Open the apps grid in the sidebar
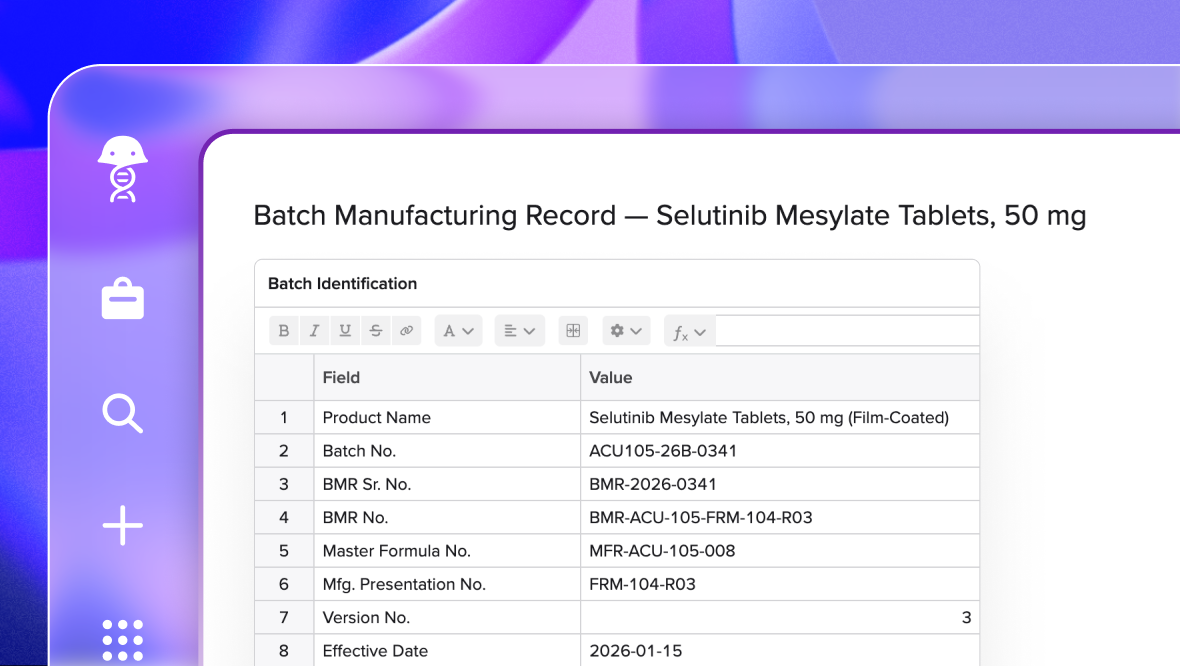 tap(122, 640)
